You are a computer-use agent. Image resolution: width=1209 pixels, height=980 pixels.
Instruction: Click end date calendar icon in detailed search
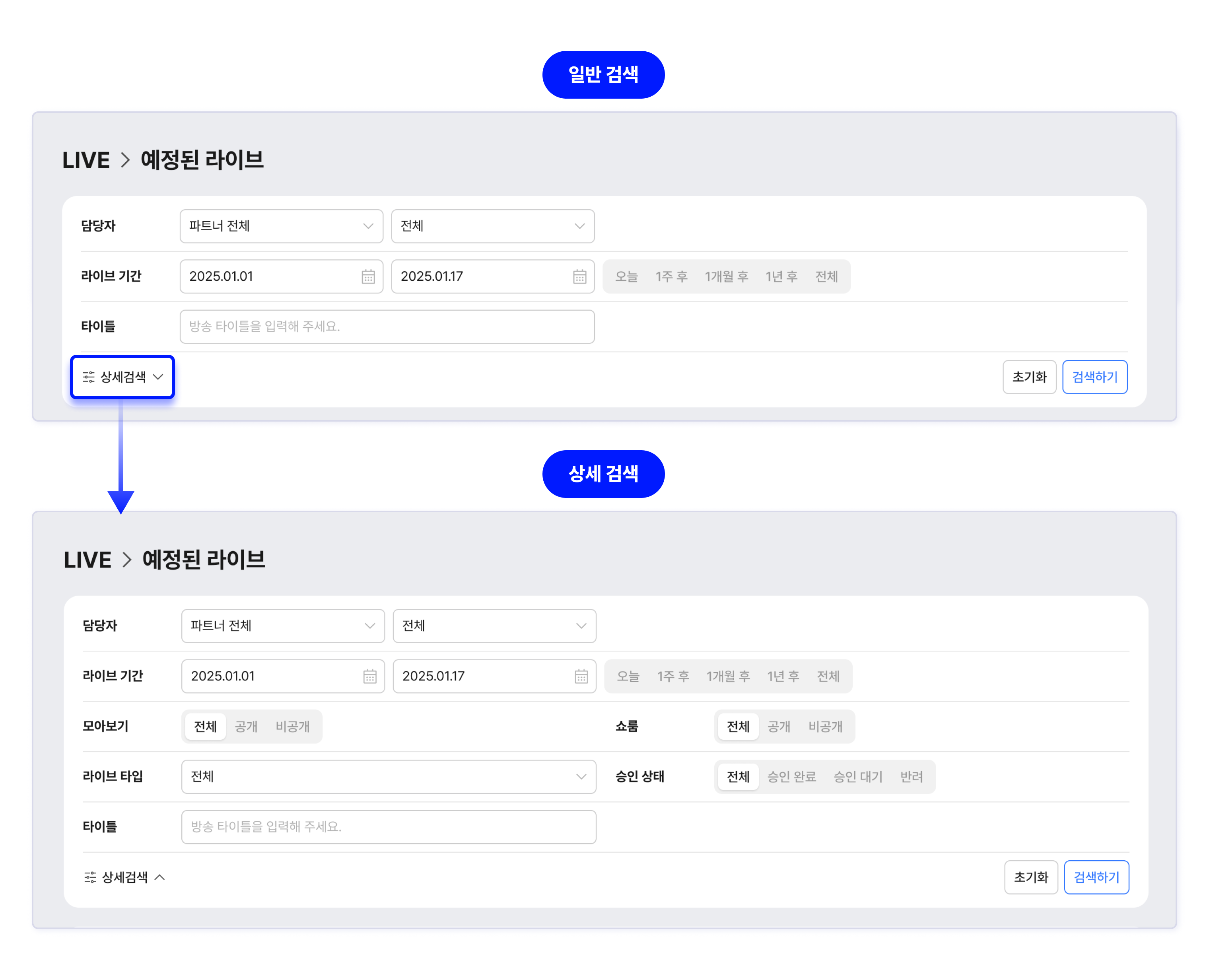(x=581, y=676)
